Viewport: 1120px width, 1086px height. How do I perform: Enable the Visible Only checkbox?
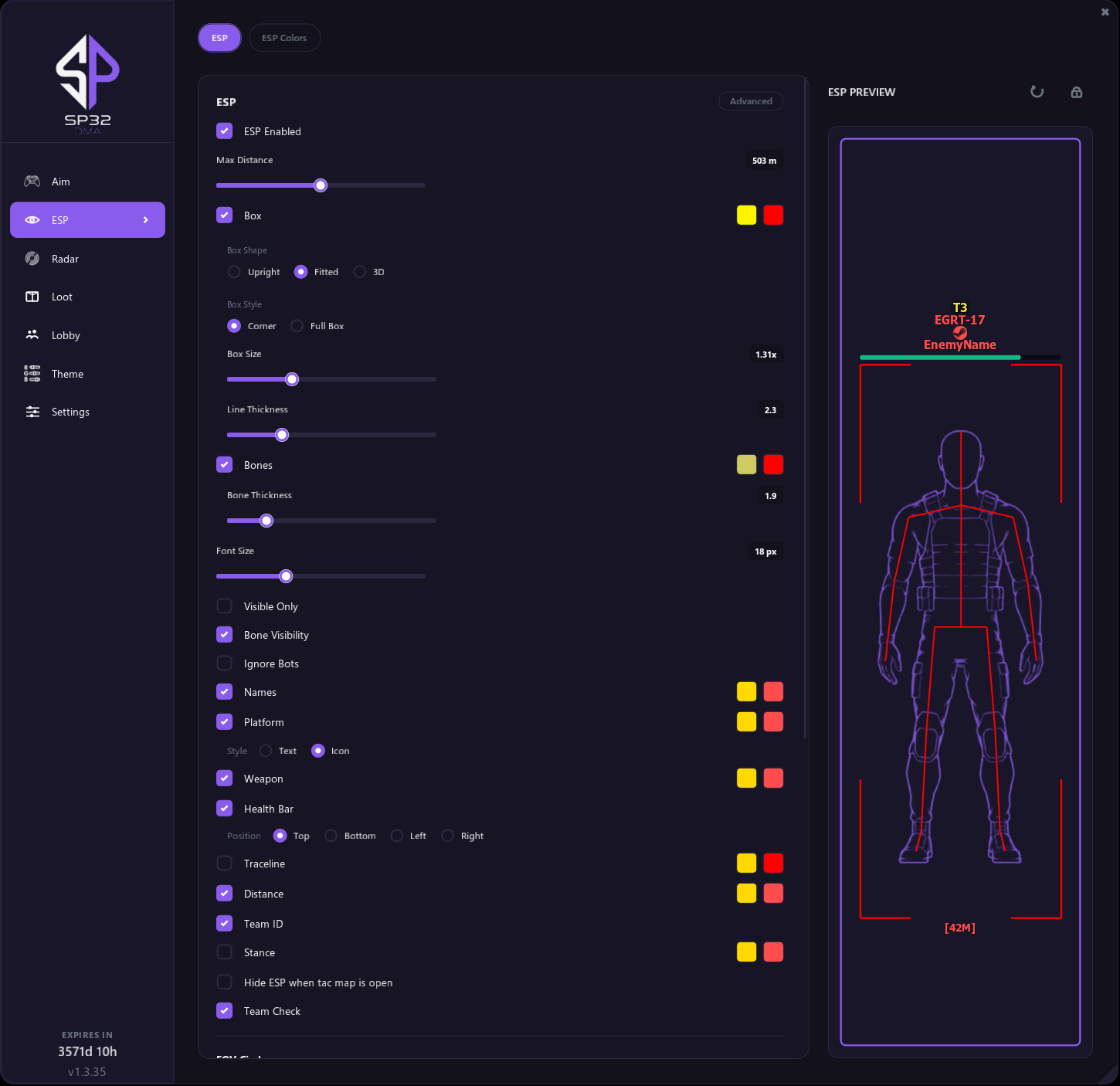pos(225,606)
